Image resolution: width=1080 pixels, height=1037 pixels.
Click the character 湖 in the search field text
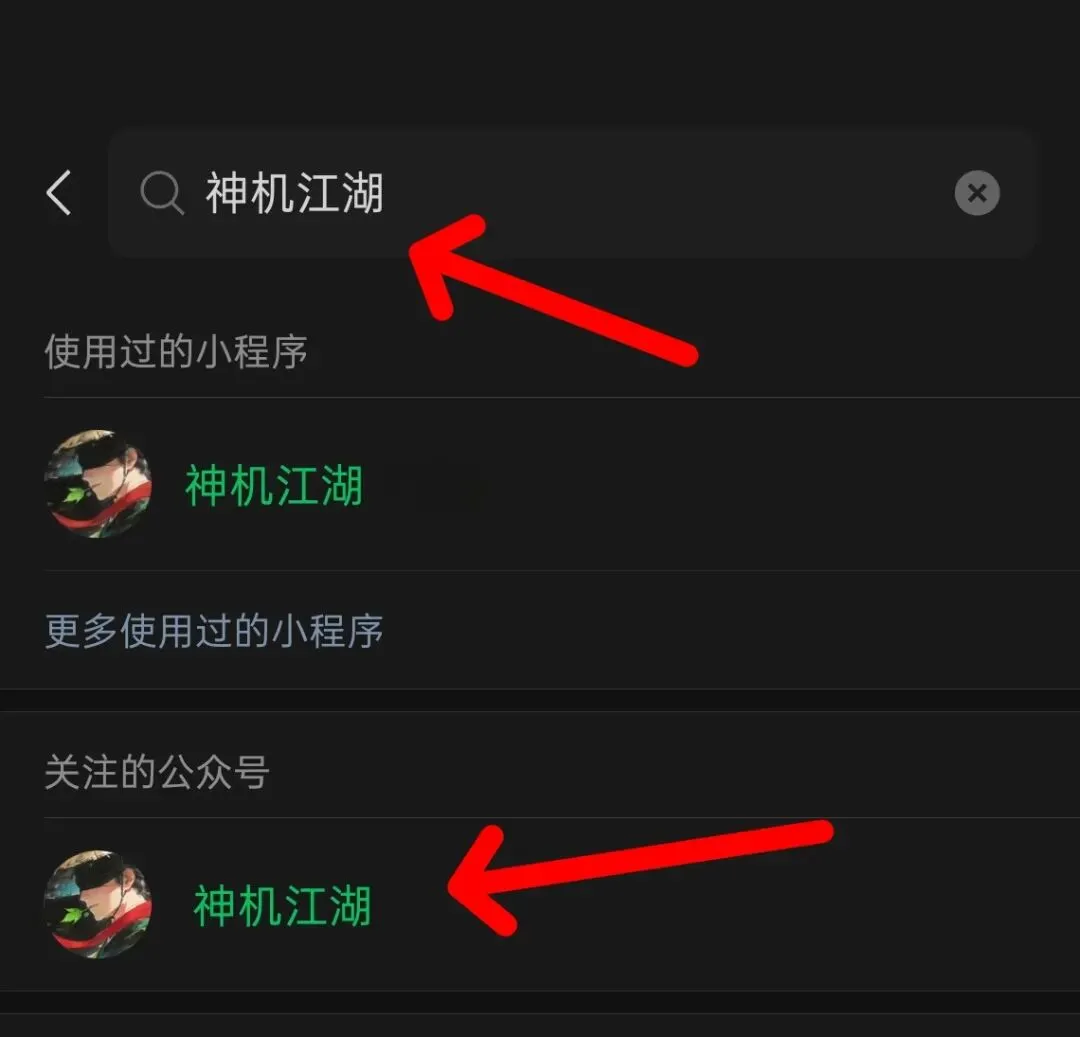[362, 193]
